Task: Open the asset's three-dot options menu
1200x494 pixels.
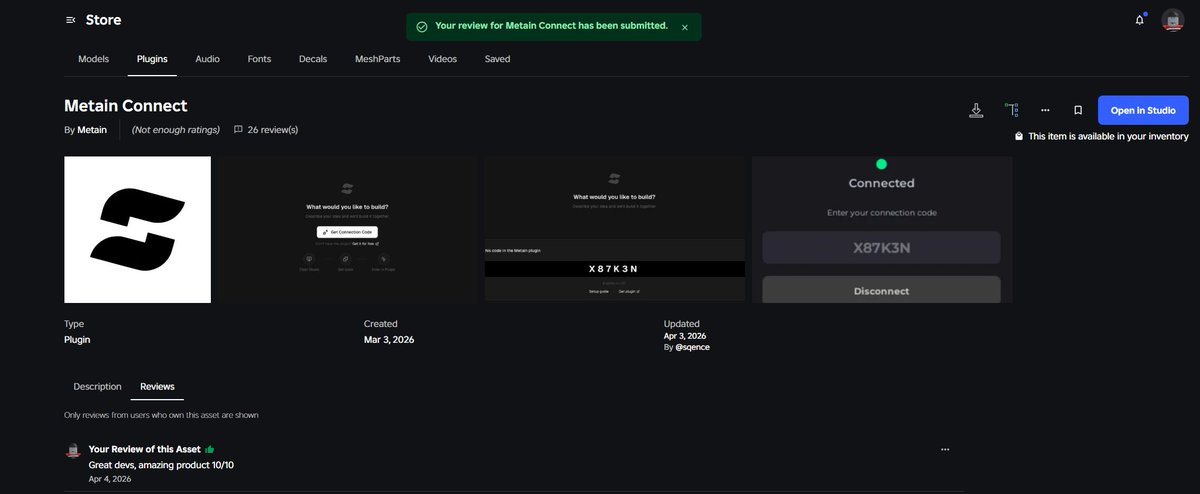Action: click(x=1045, y=110)
